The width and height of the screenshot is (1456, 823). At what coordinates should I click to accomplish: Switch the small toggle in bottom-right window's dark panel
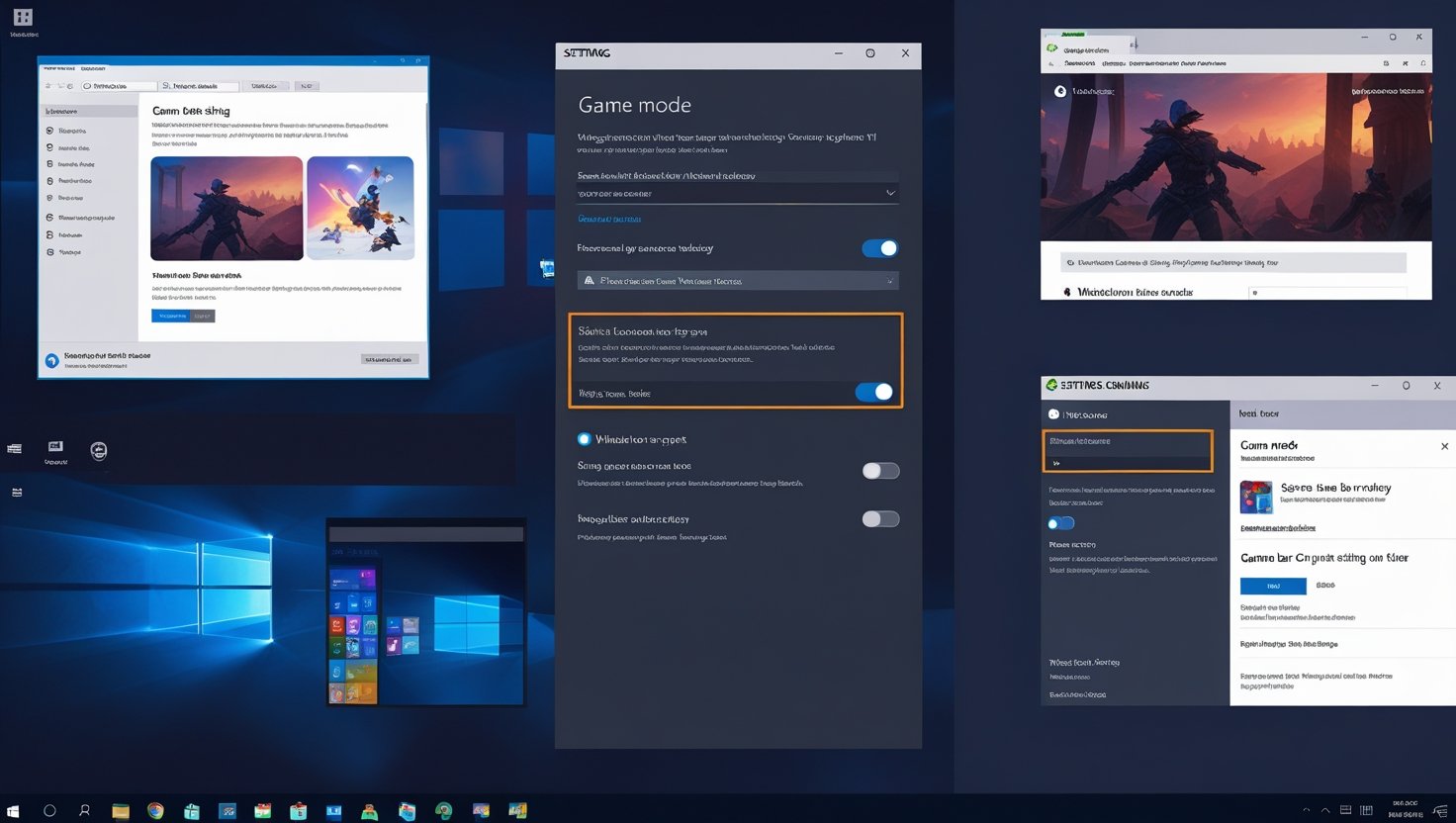pyautogui.click(x=1061, y=523)
